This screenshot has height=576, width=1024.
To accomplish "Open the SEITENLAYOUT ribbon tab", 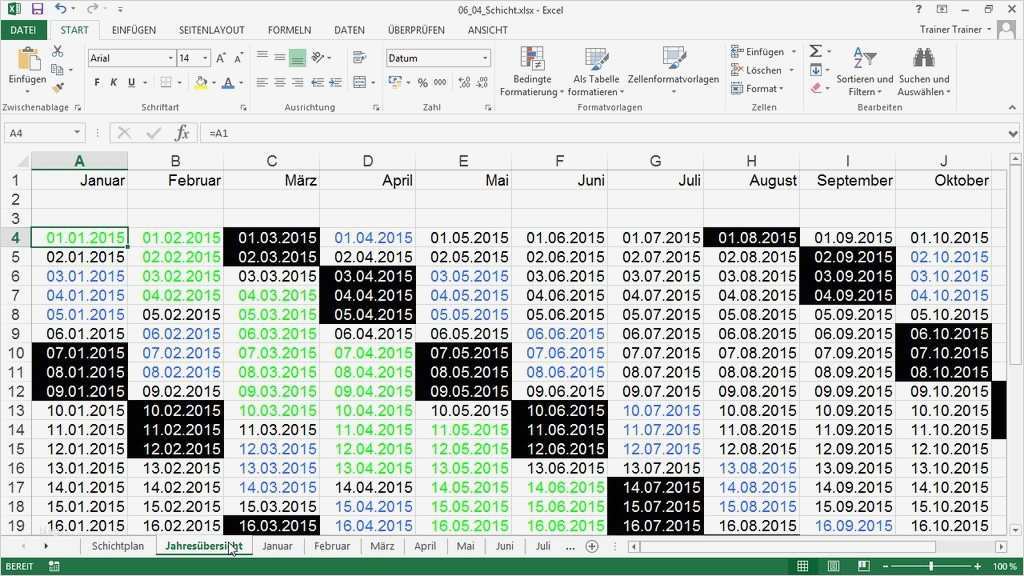I will click(x=212, y=30).
